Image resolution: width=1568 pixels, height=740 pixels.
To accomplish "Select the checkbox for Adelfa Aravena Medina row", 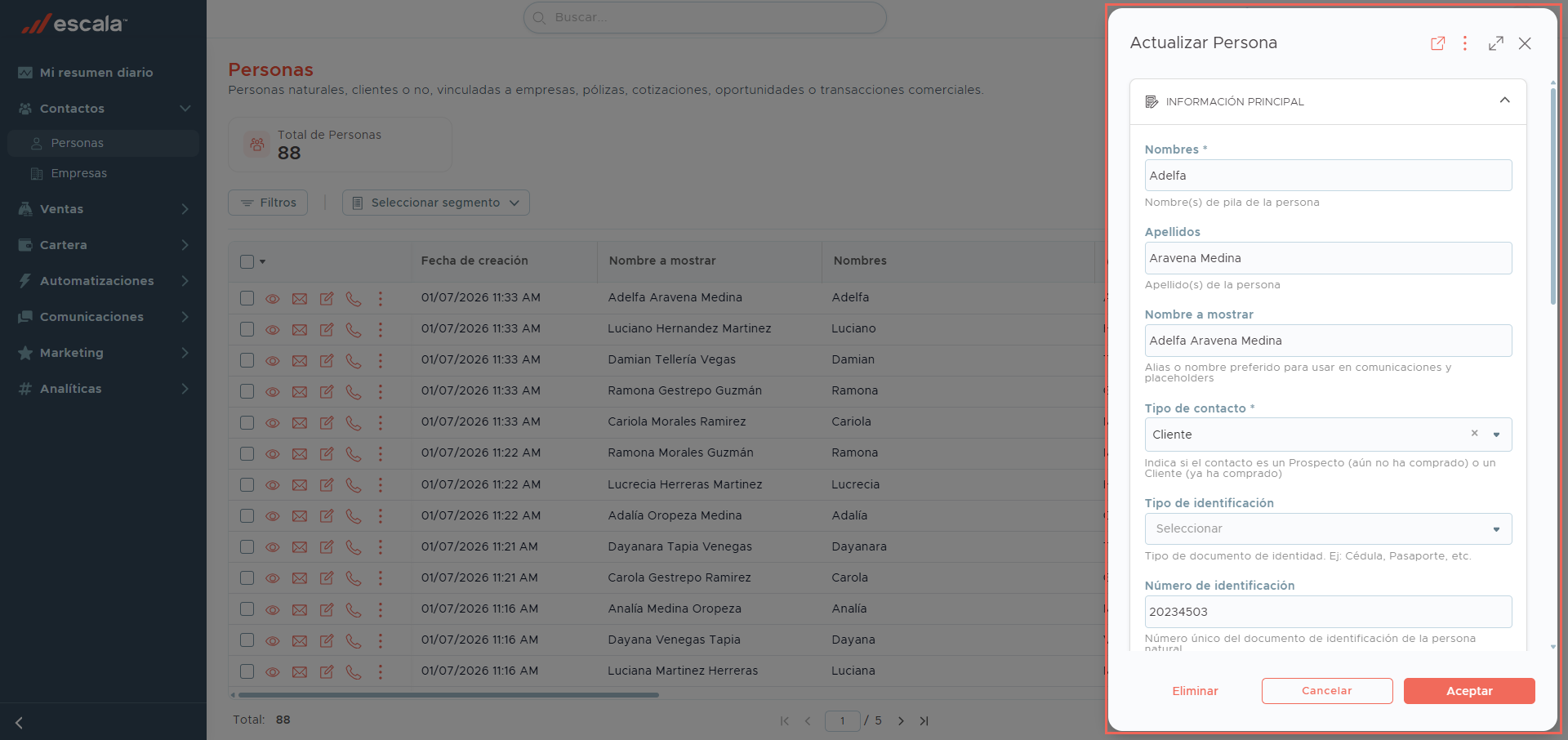I will [x=247, y=298].
